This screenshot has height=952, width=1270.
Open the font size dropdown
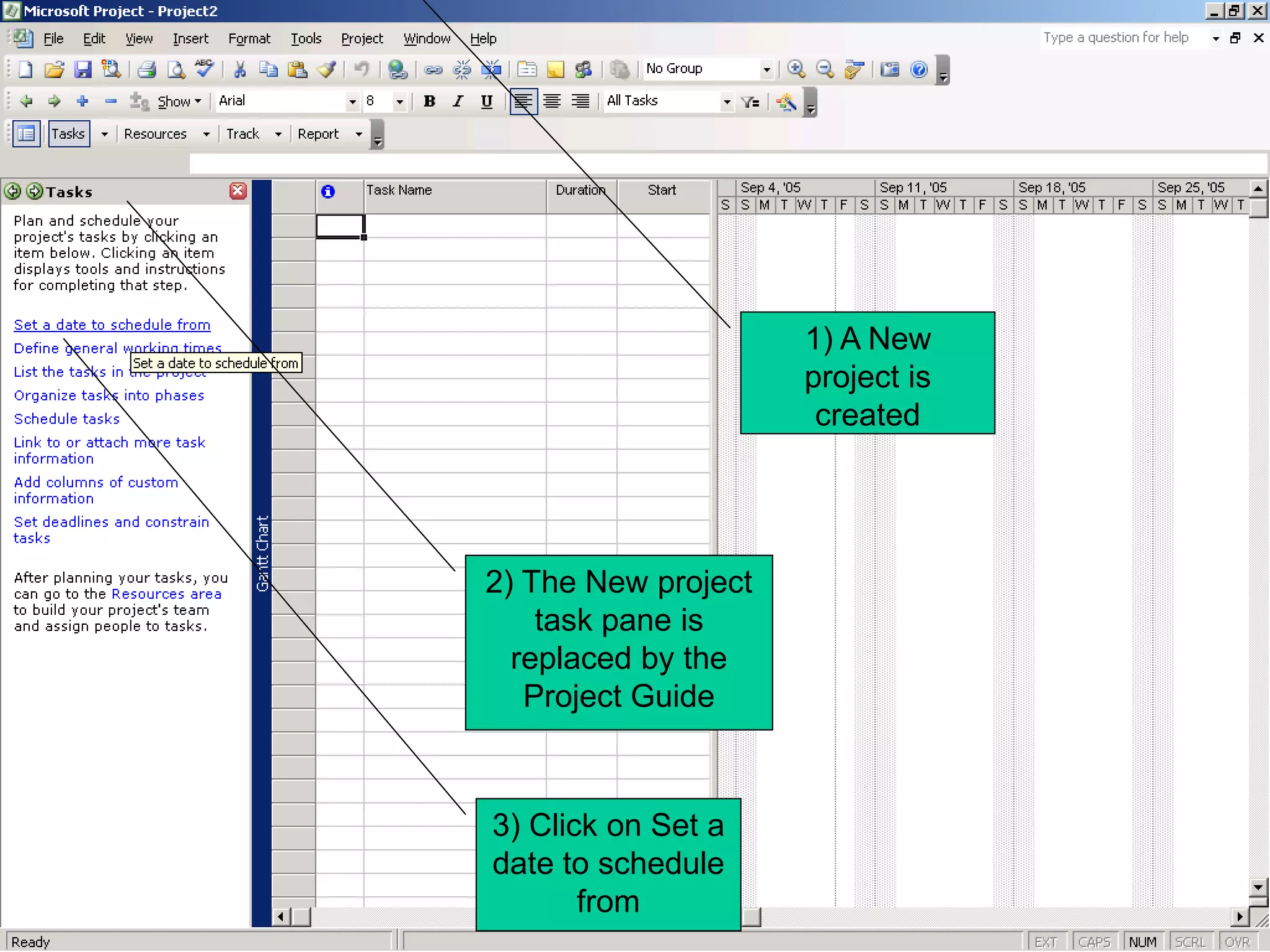click(x=399, y=101)
